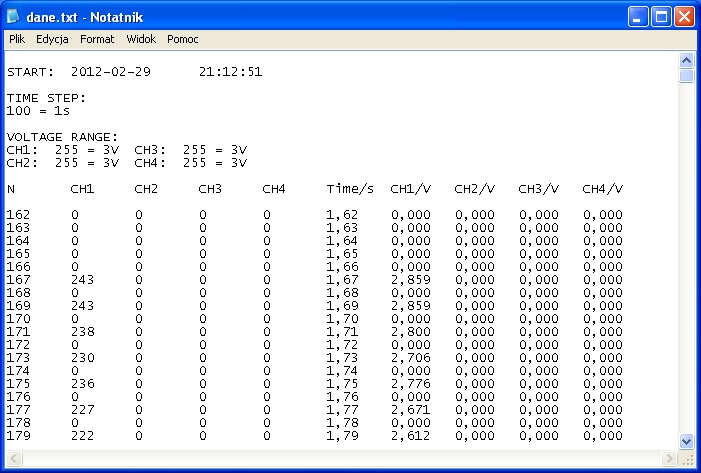
Task: Click the CH3/V column header
Action: [538, 189]
